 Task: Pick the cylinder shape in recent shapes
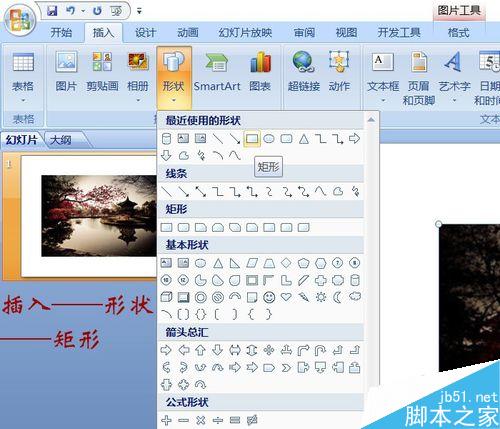tap(166, 138)
